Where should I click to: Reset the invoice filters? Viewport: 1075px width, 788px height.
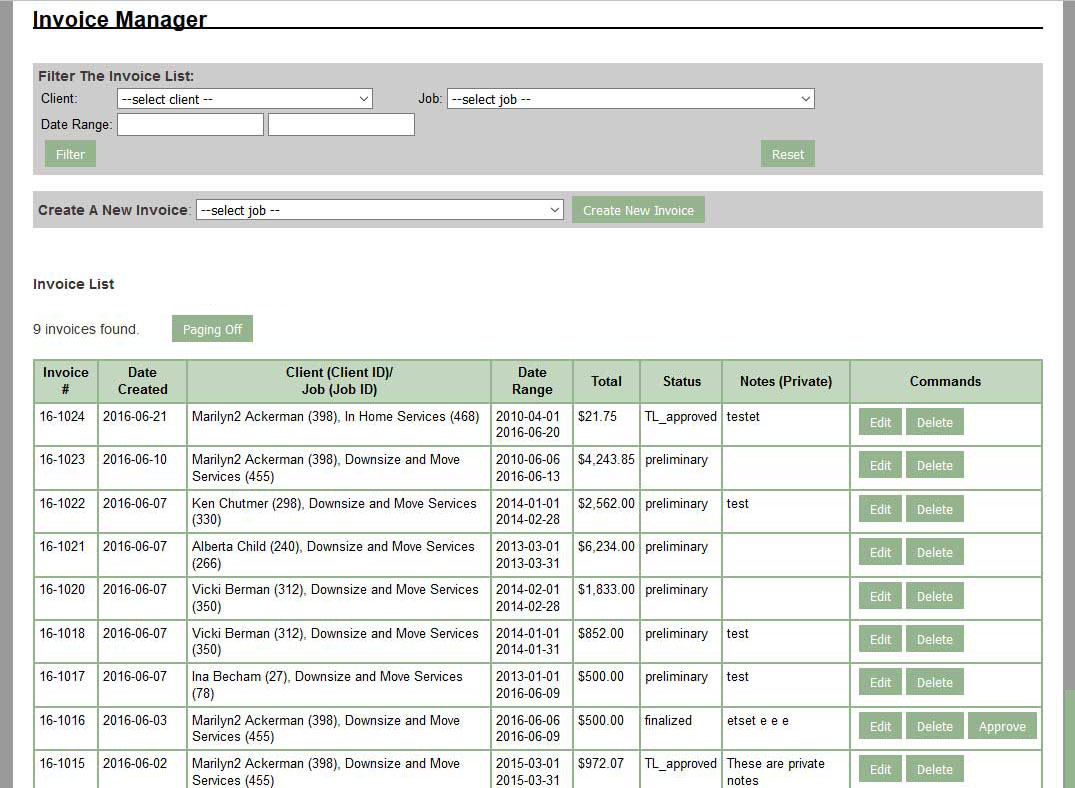click(x=788, y=154)
